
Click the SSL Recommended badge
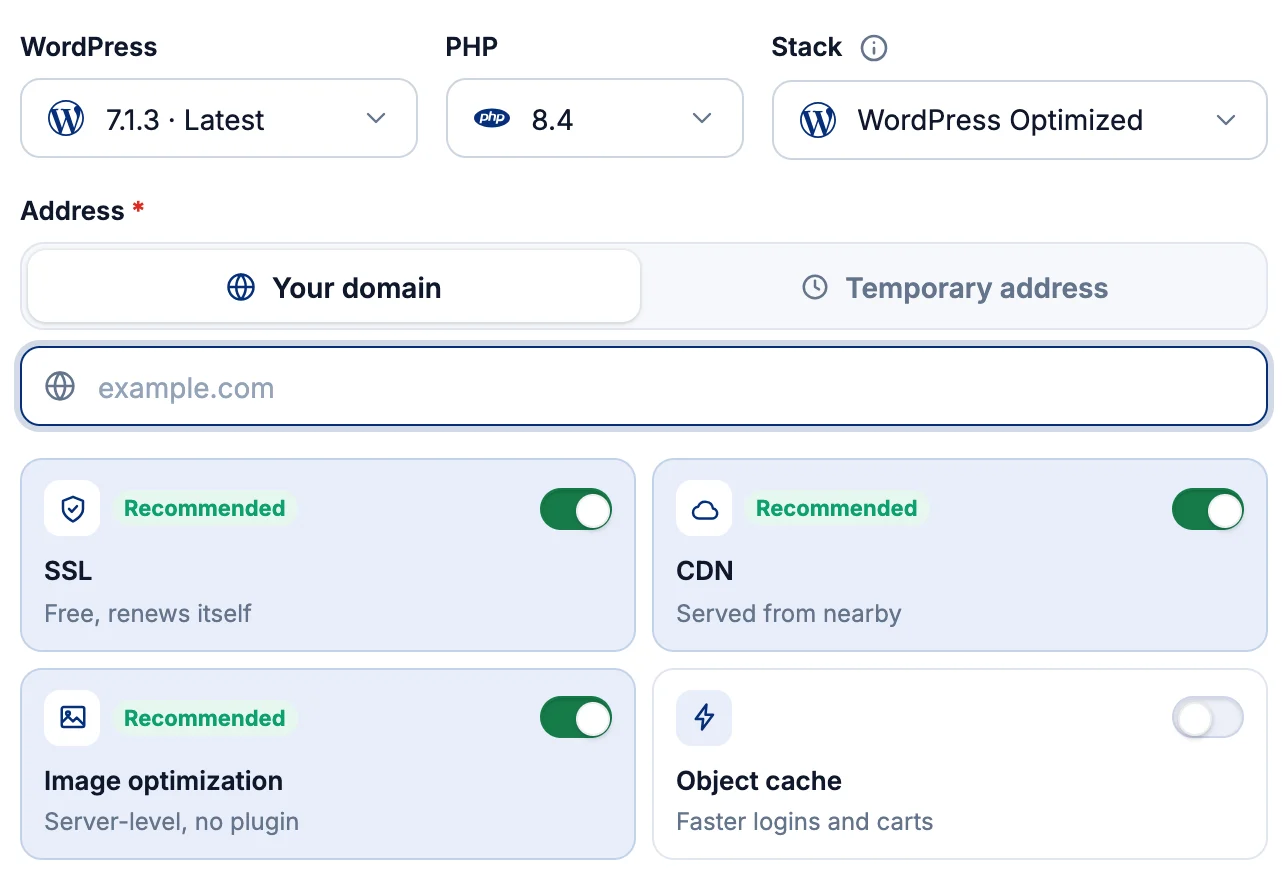205,508
